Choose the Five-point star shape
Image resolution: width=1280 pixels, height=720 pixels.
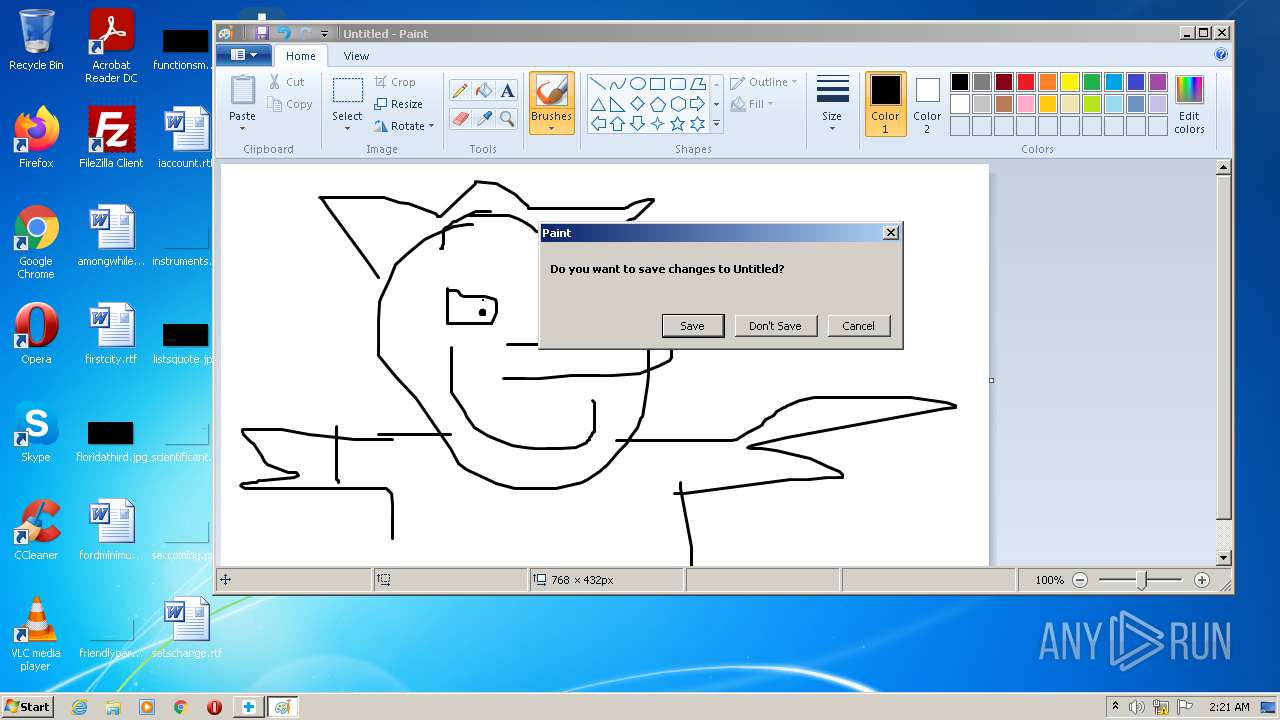677,124
